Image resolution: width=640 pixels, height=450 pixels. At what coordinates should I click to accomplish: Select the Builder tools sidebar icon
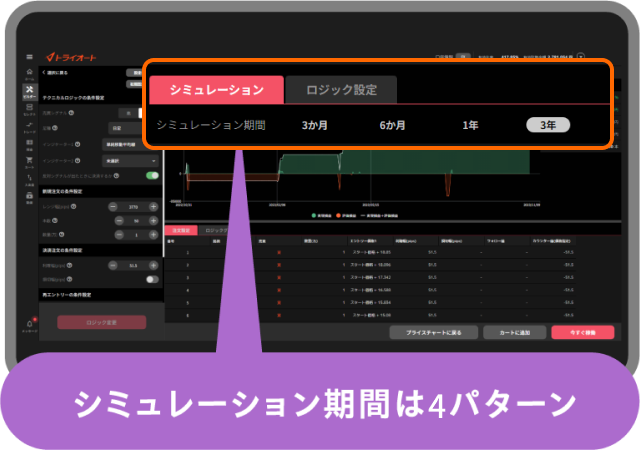point(29,91)
